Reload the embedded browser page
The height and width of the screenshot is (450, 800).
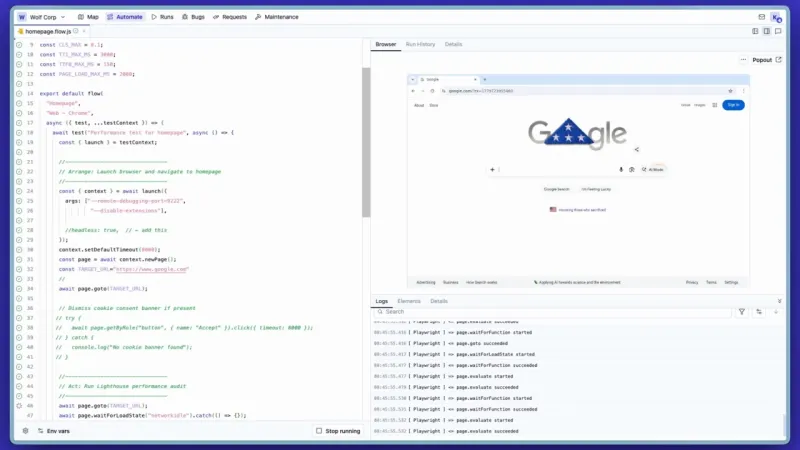coord(432,91)
